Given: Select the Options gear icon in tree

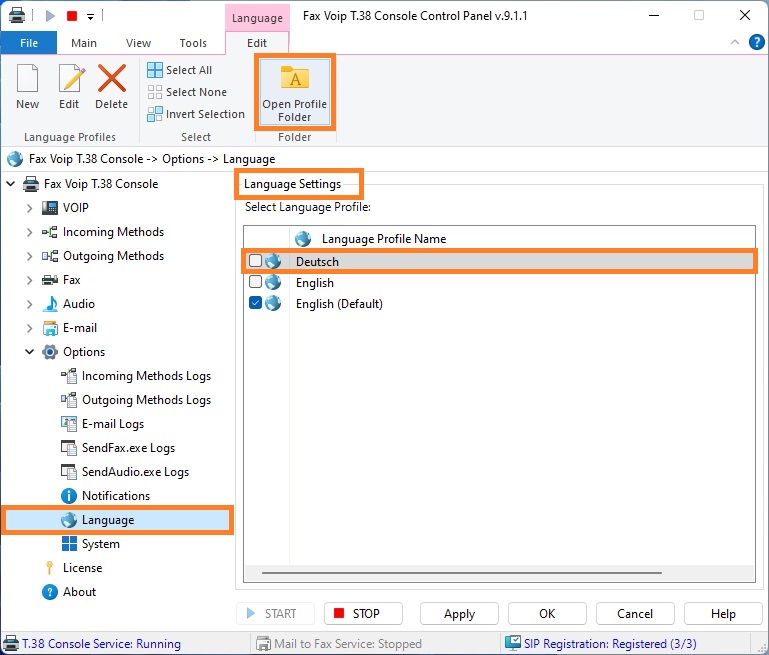Looking at the screenshot, I should (50, 352).
